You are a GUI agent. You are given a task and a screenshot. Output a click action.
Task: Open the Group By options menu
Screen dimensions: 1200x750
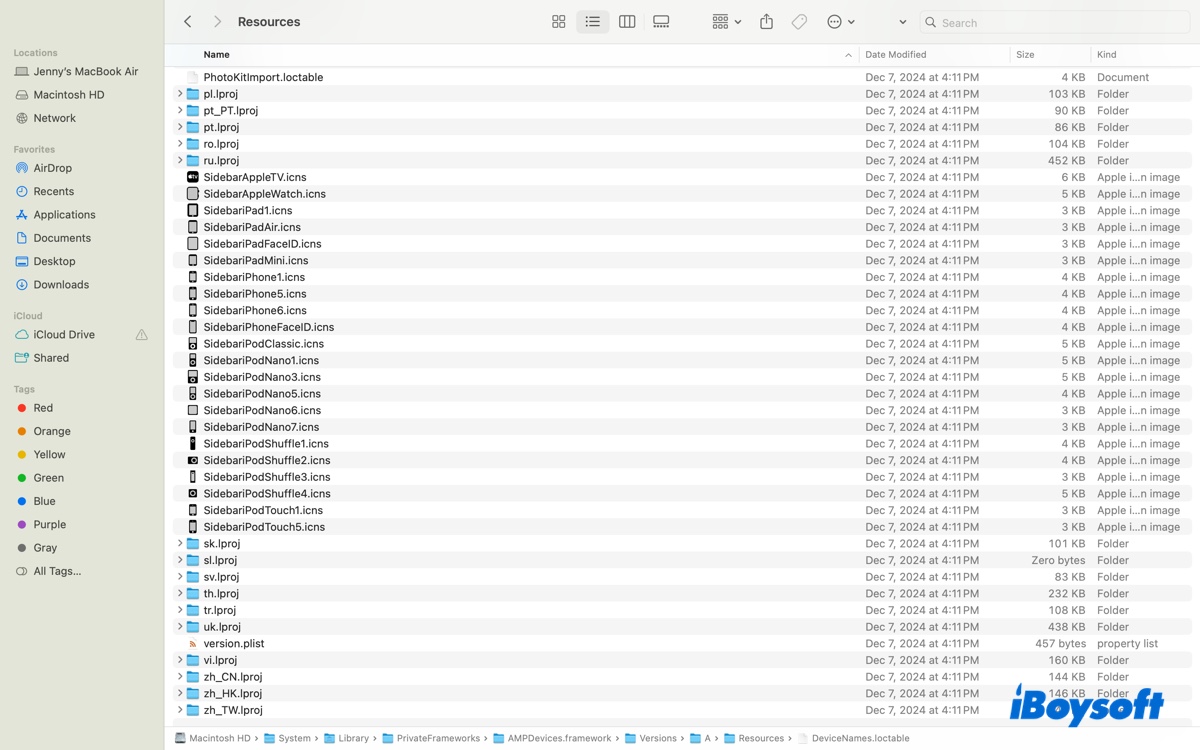click(x=727, y=22)
